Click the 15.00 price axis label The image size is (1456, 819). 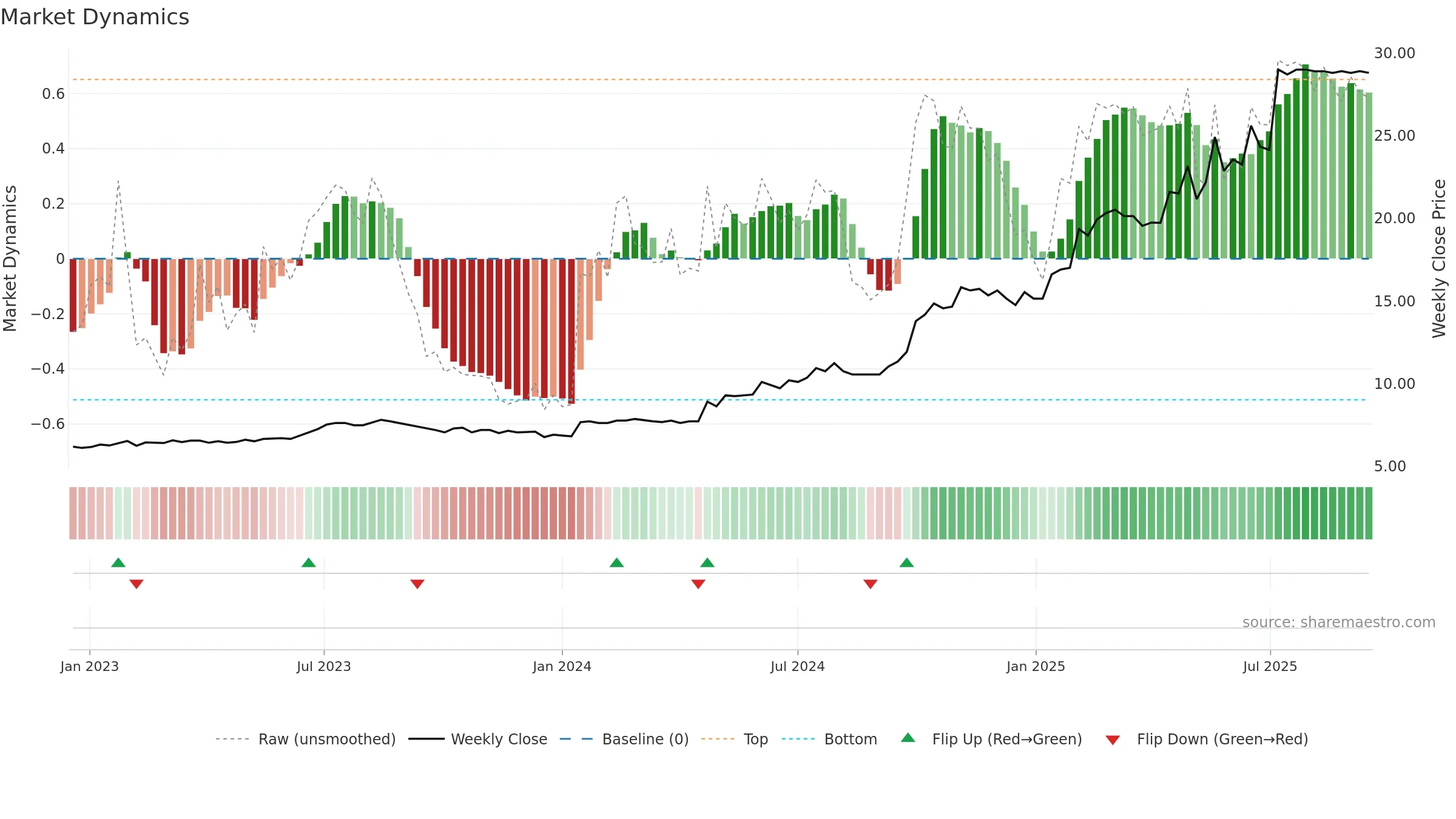click(1395, 302)
